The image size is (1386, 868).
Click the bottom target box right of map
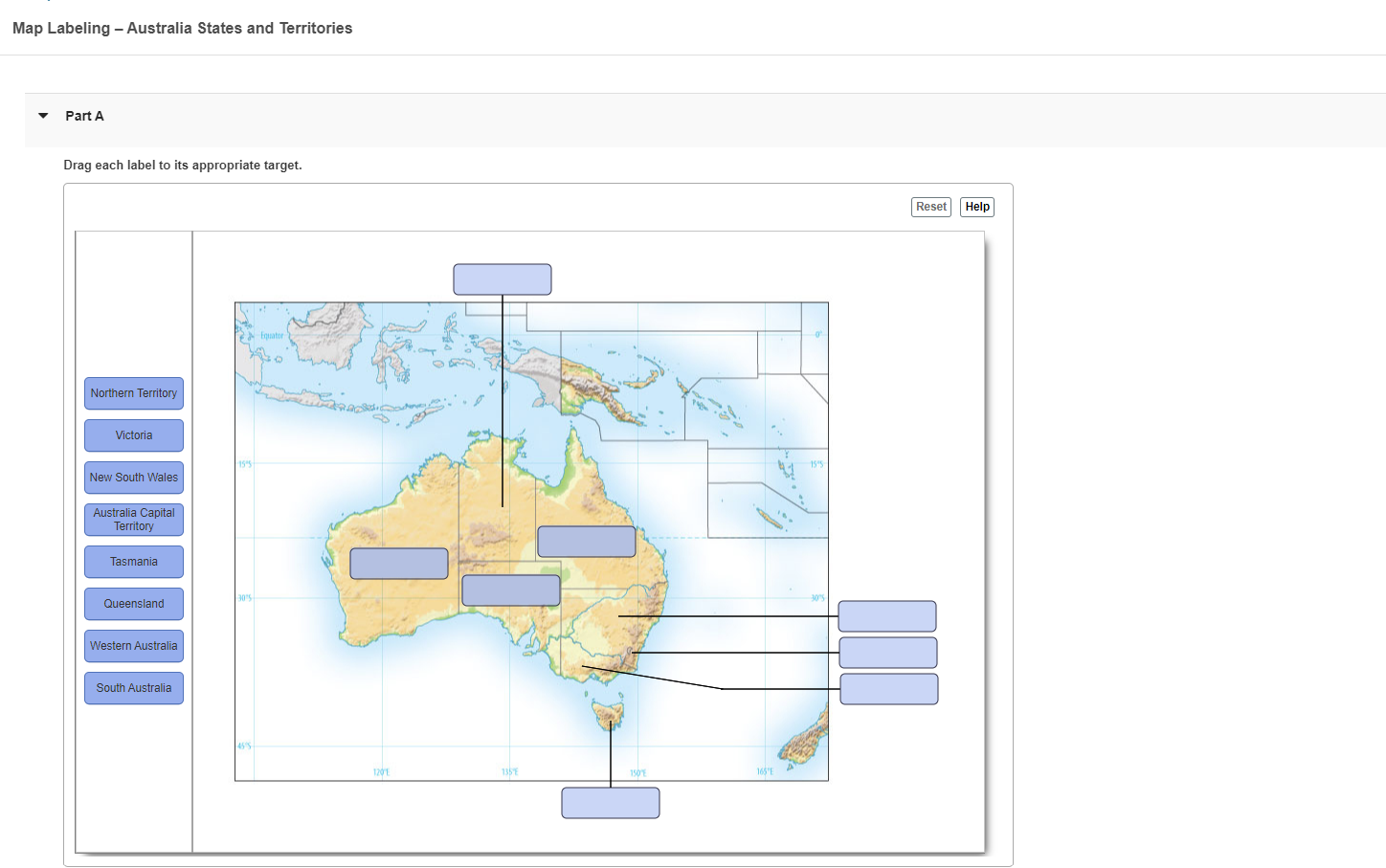point(889,689)
